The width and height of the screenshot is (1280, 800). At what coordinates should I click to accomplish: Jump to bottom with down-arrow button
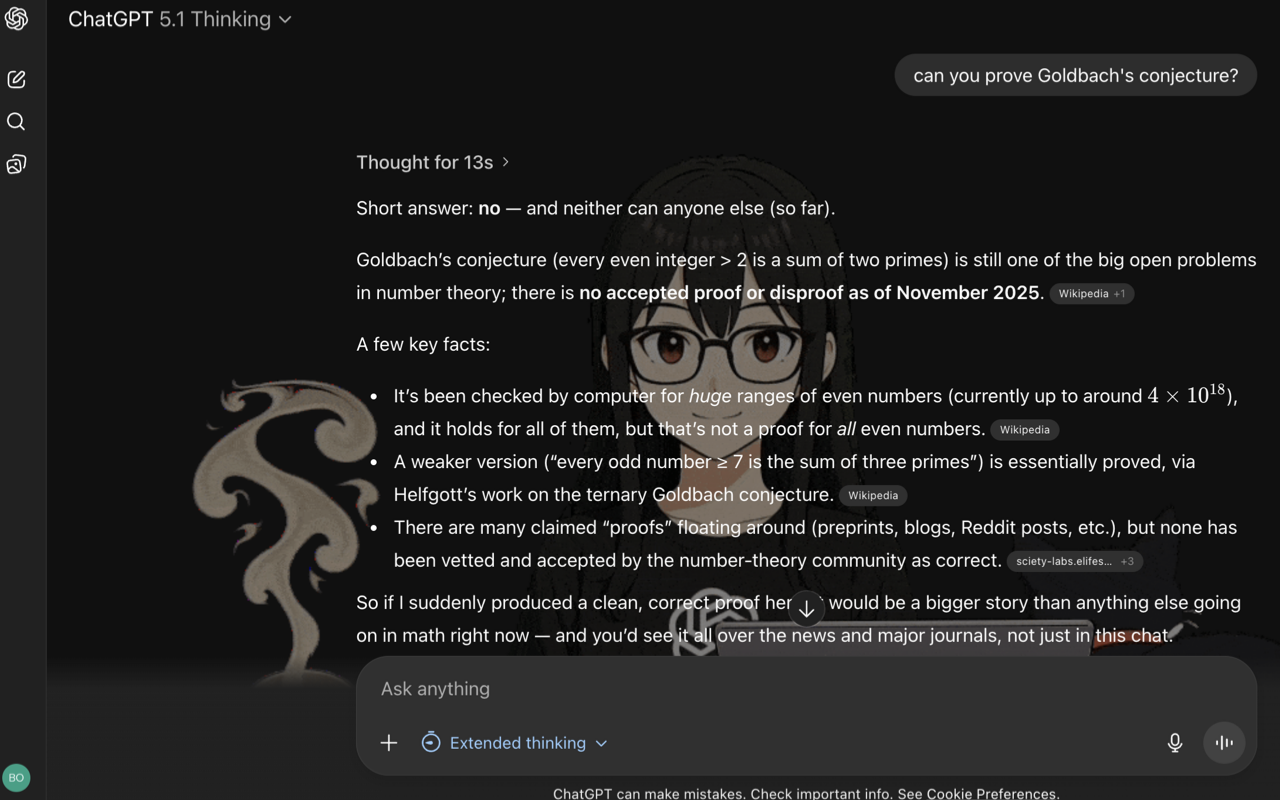(x=806, y=608)
